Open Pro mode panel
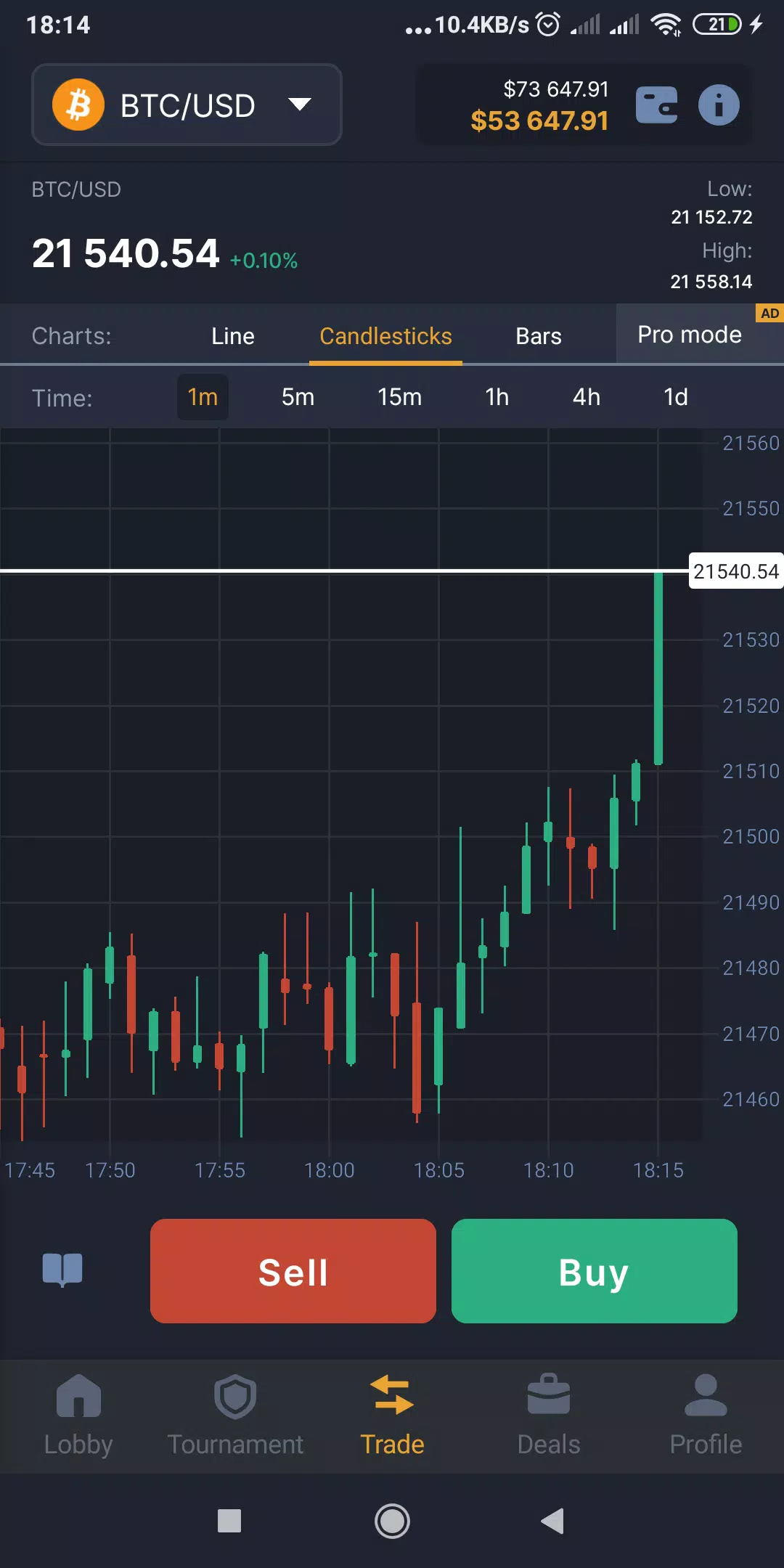 tap(689, 335)
